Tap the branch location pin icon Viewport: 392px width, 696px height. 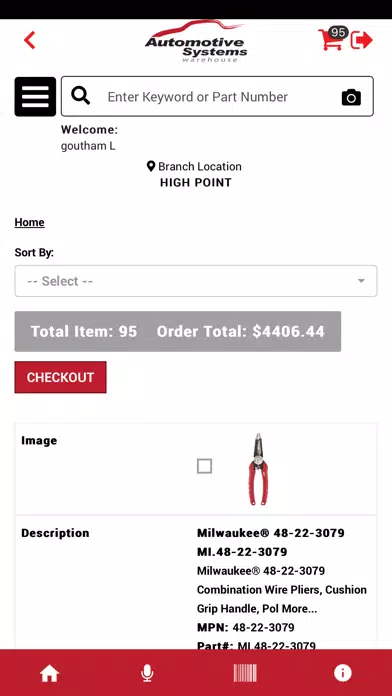[x=151, y=166]
